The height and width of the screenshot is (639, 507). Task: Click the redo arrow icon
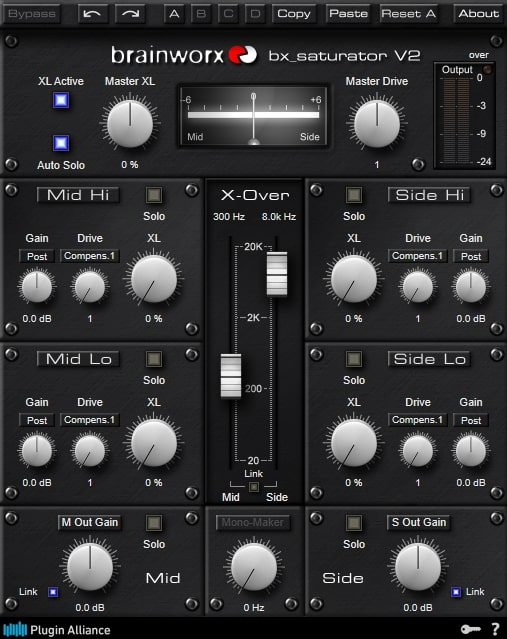click(130, 14)
